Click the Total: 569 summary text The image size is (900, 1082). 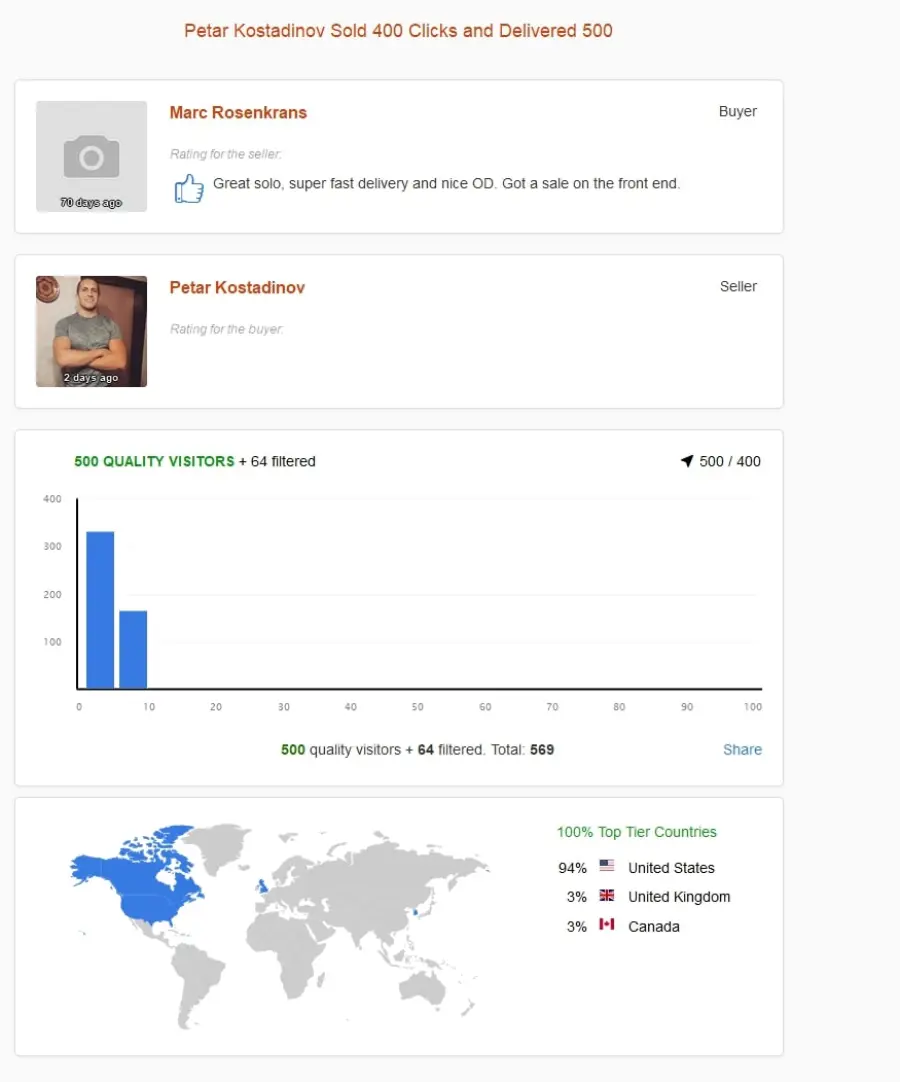point(522,749)
